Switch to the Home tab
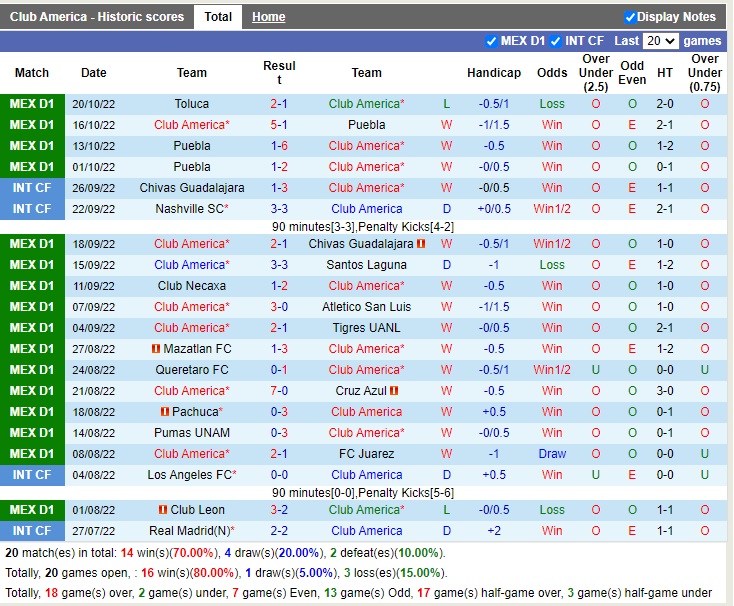 (268, 17)
